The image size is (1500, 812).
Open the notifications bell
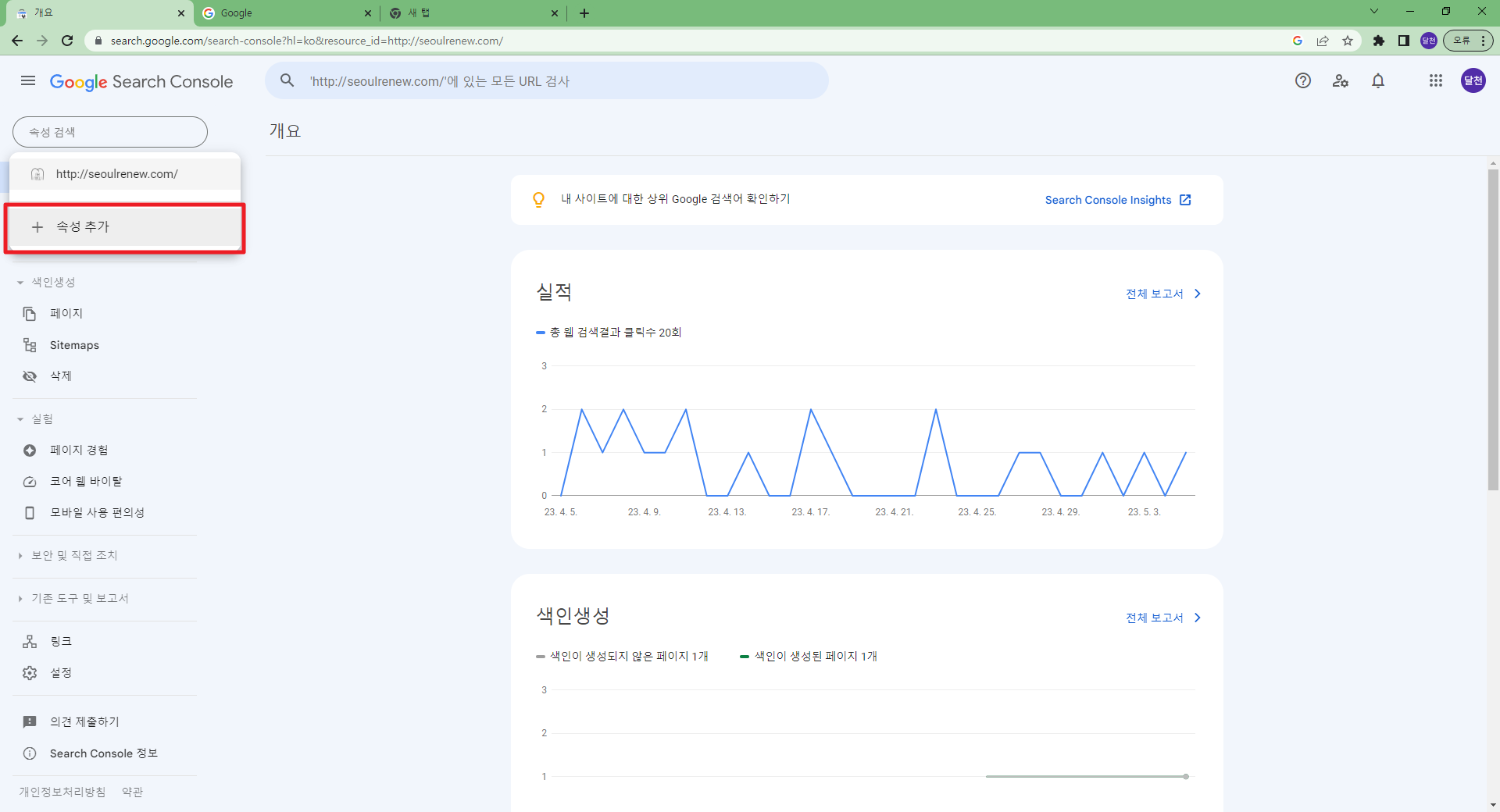(1378, 80)
